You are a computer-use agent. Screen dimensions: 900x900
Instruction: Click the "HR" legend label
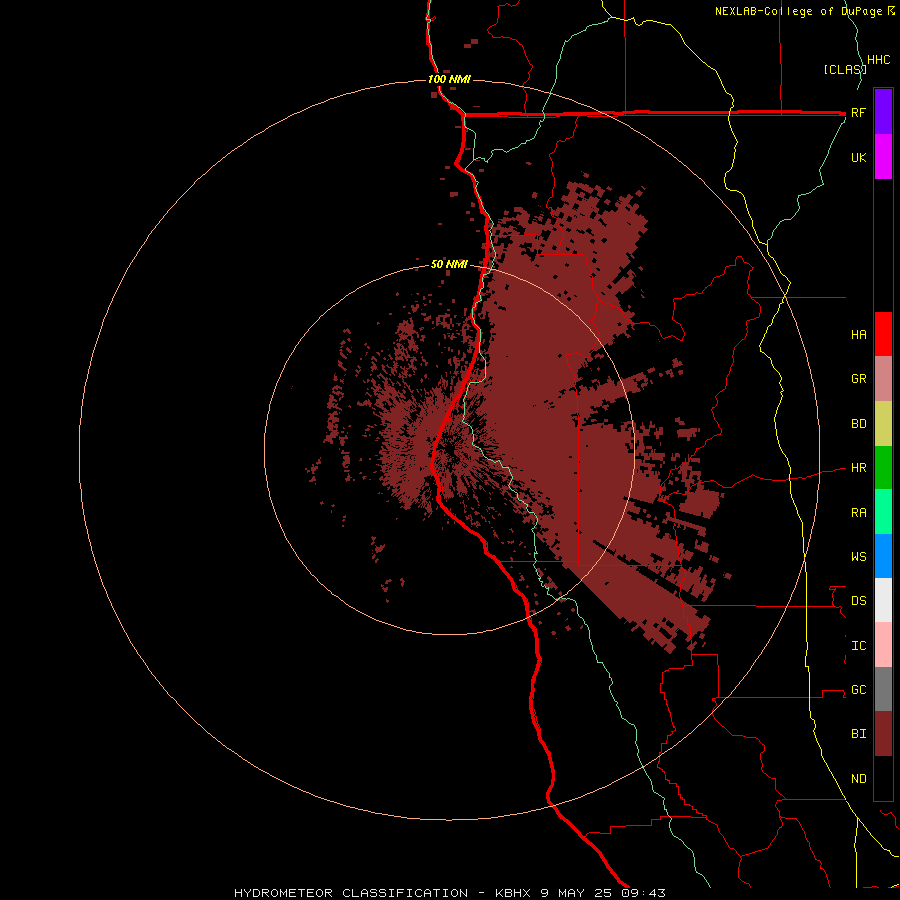(859, 468)
